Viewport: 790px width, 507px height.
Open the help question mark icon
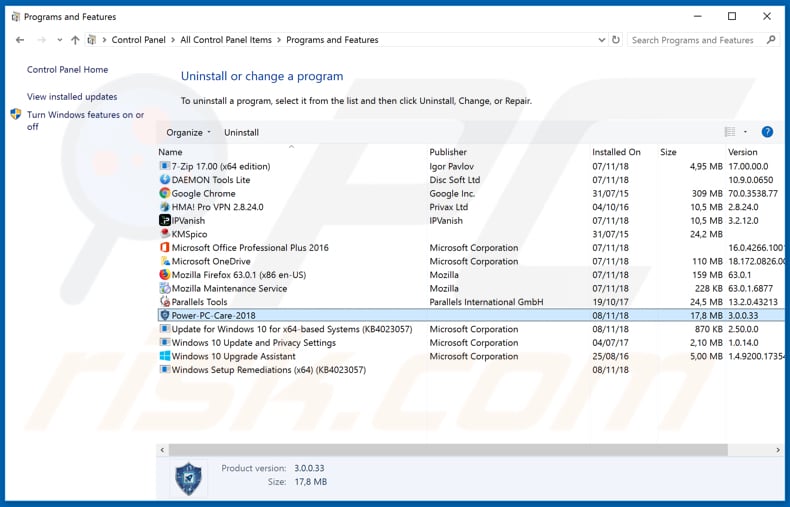pyautogui.click(x=767, y=132)
